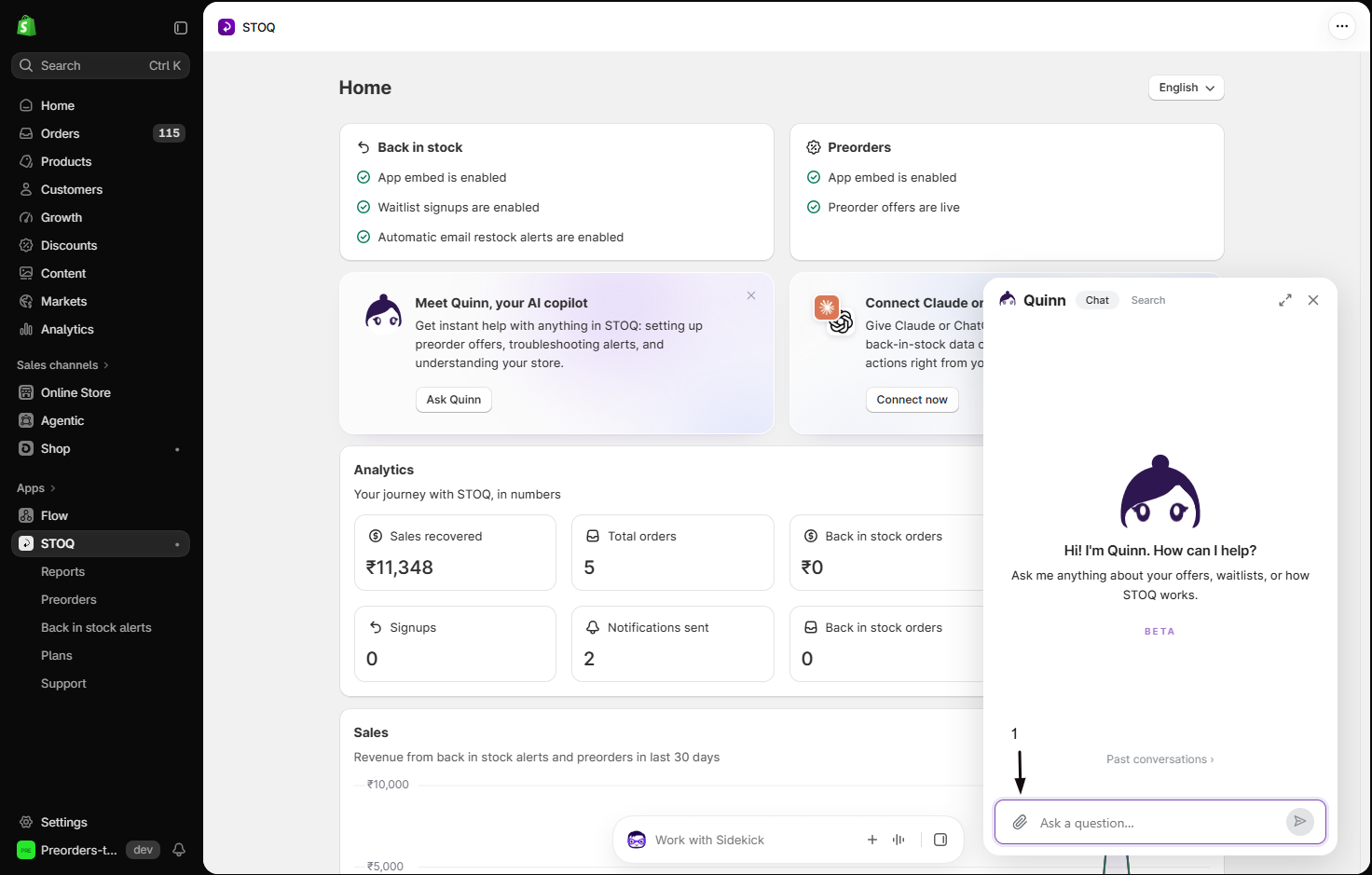The width and height of the screenshot is (1372, 875).
Task: Close the Quinn chat panel
Action: 1313,300
